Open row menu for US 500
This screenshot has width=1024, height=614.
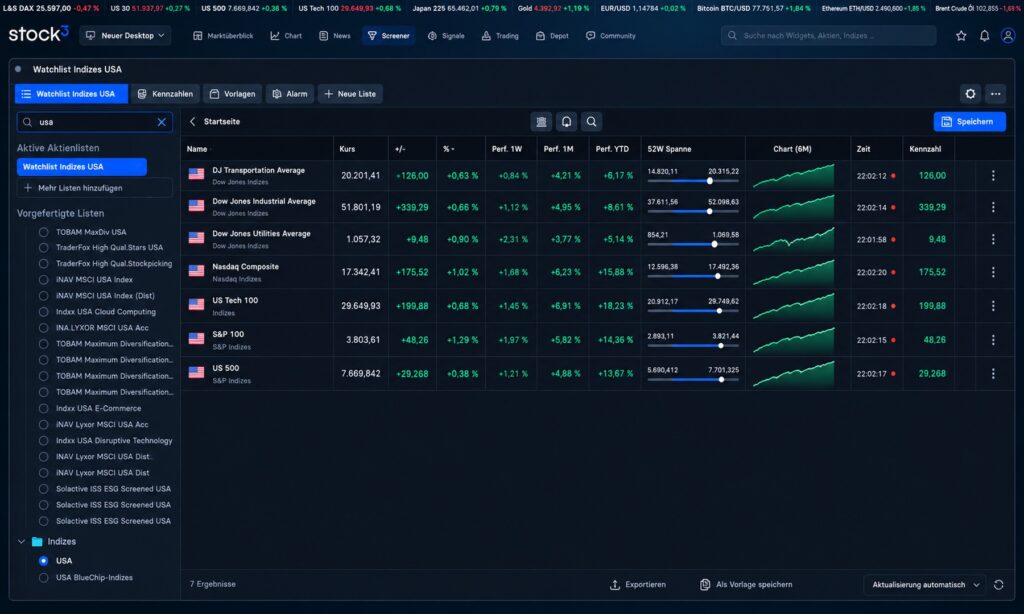[993, 374]
